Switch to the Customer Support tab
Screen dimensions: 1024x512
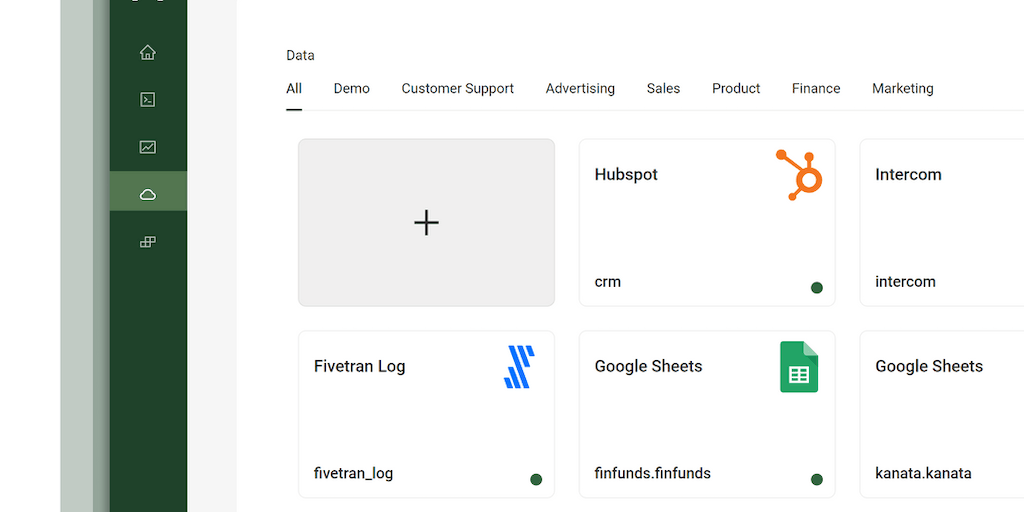[x=457, y=89]
